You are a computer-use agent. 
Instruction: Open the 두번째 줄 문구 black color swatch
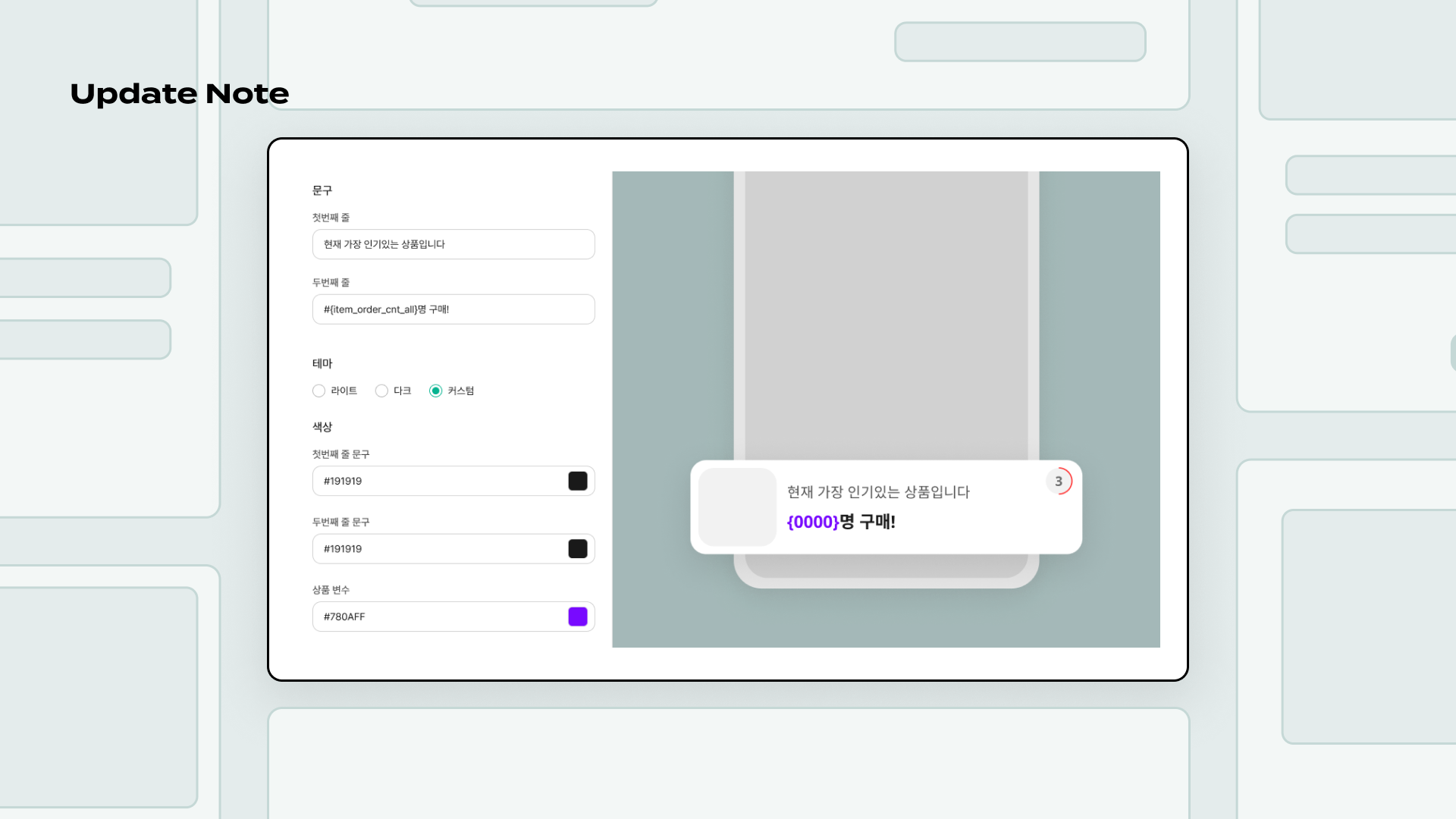tap(578, 549)
